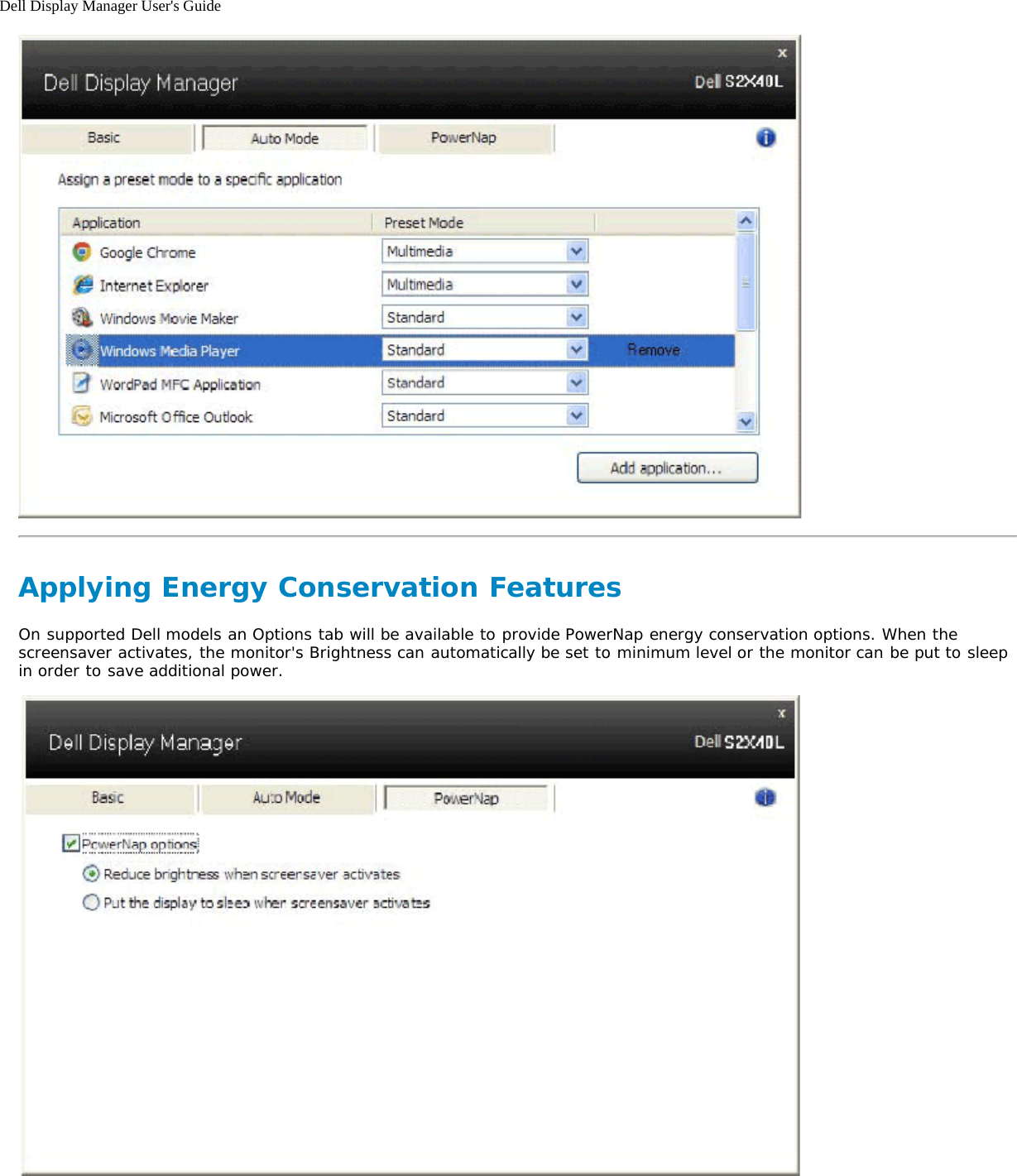Image resolution: width=1017 pixels, height=1176 pixels.
Task: Open info icon in PowerNap window
Action: click(765, 798)
